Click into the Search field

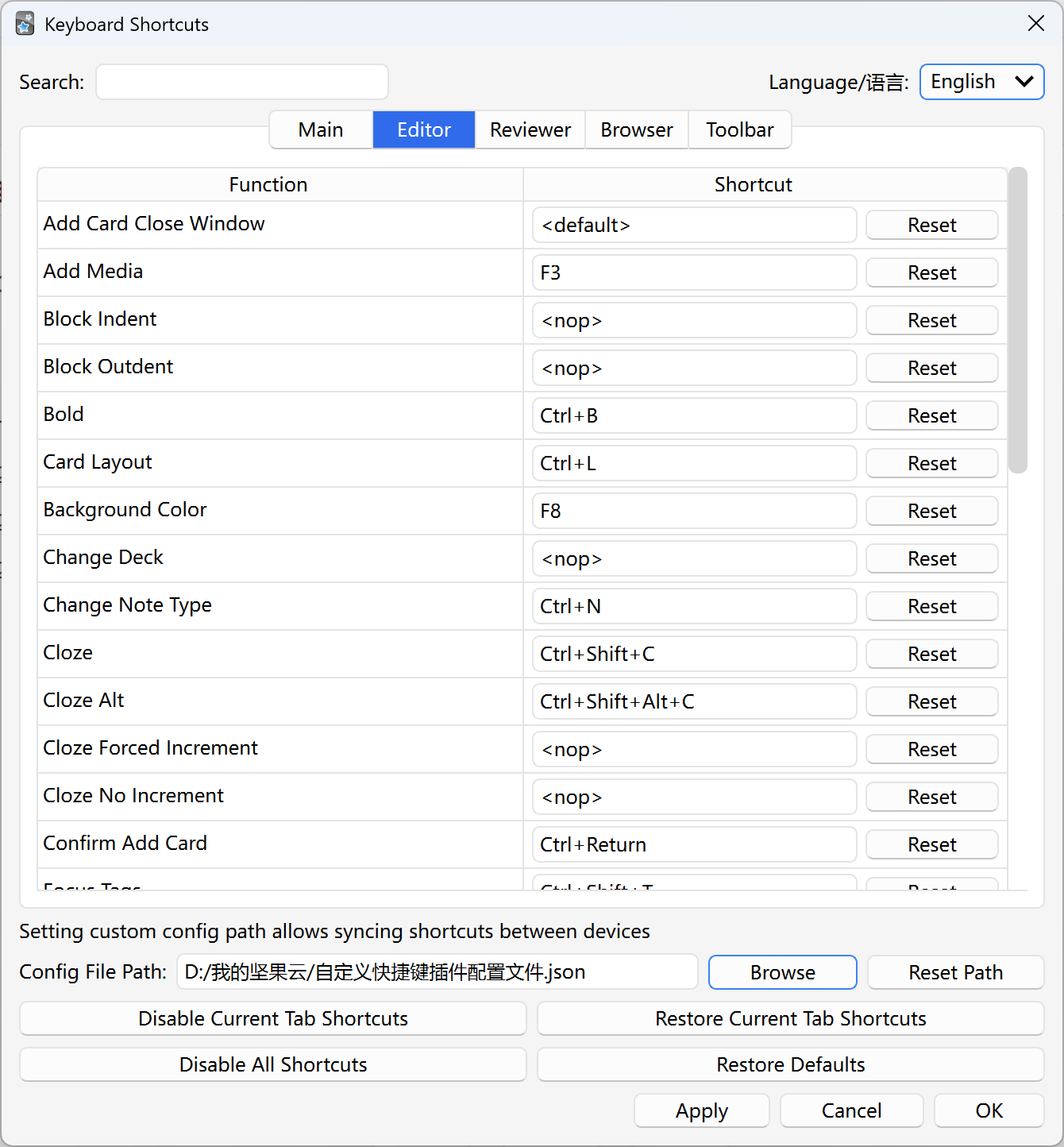tap(242, 82)
